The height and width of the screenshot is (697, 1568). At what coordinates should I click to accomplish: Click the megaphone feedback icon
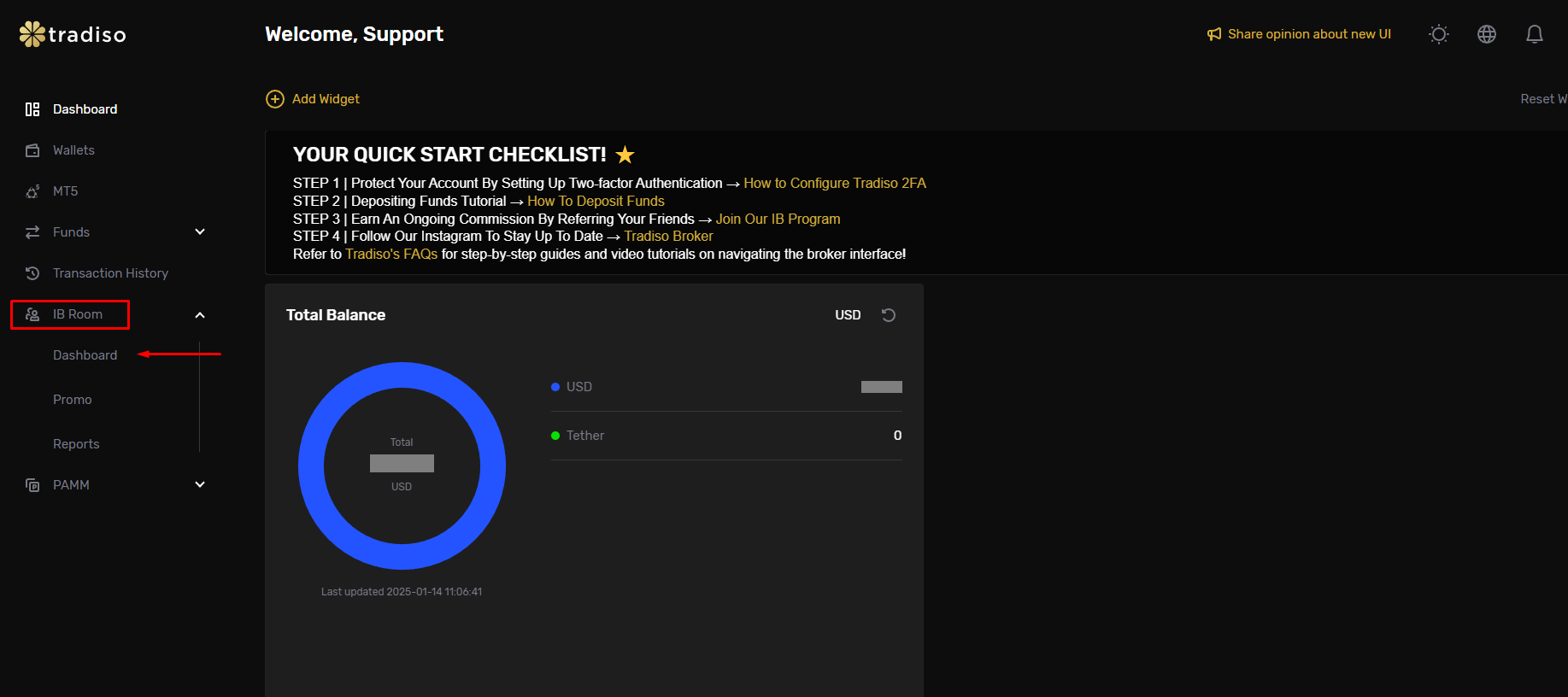coord(1214,34)
